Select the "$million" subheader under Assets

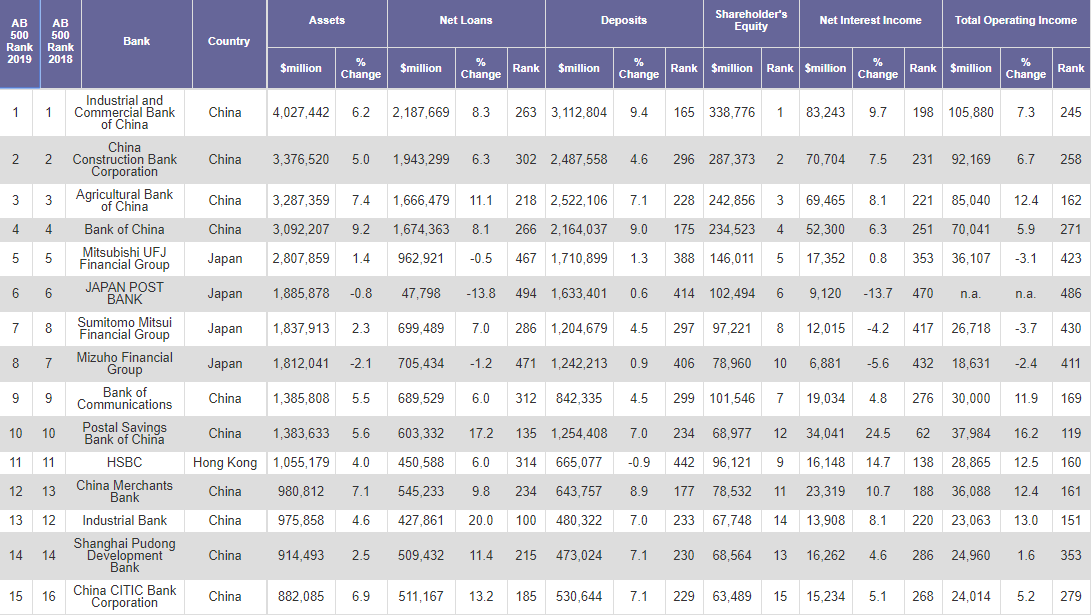pos(301,68)
